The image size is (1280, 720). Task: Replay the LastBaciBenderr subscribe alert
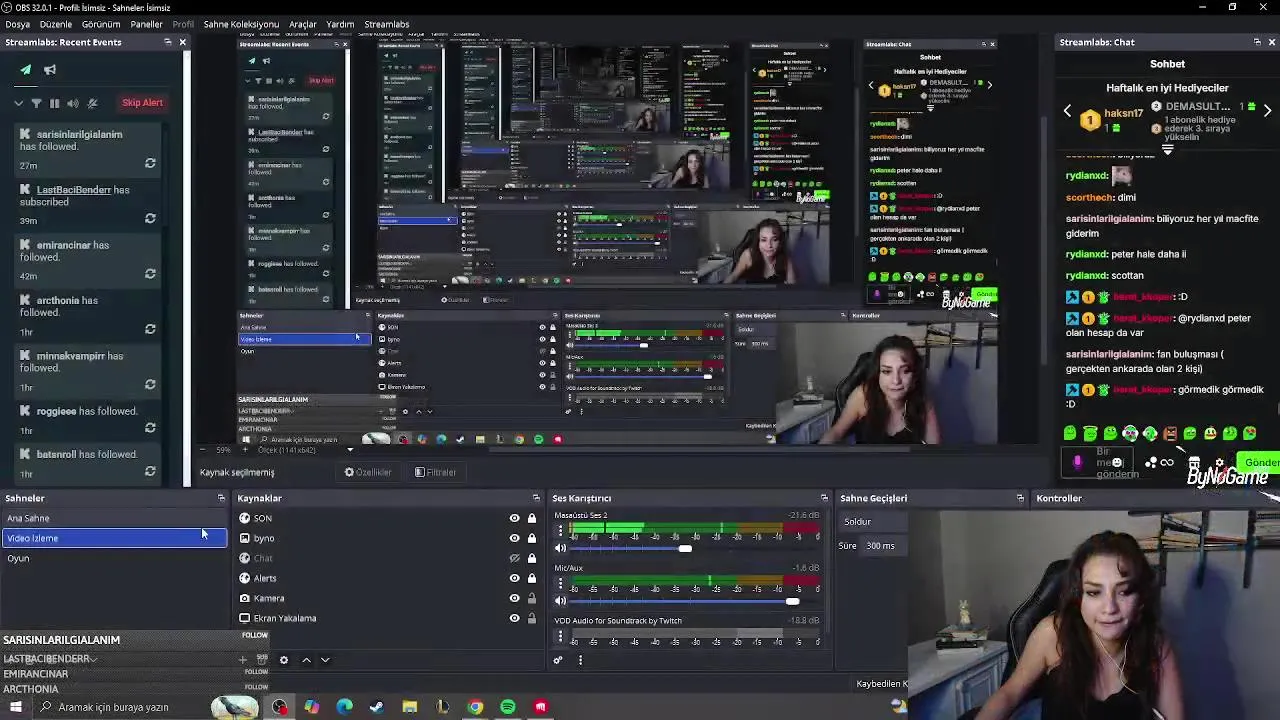click(150, 218)
